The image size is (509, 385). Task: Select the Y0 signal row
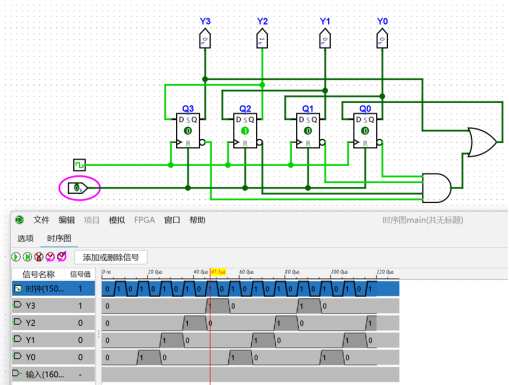[53, 357]
